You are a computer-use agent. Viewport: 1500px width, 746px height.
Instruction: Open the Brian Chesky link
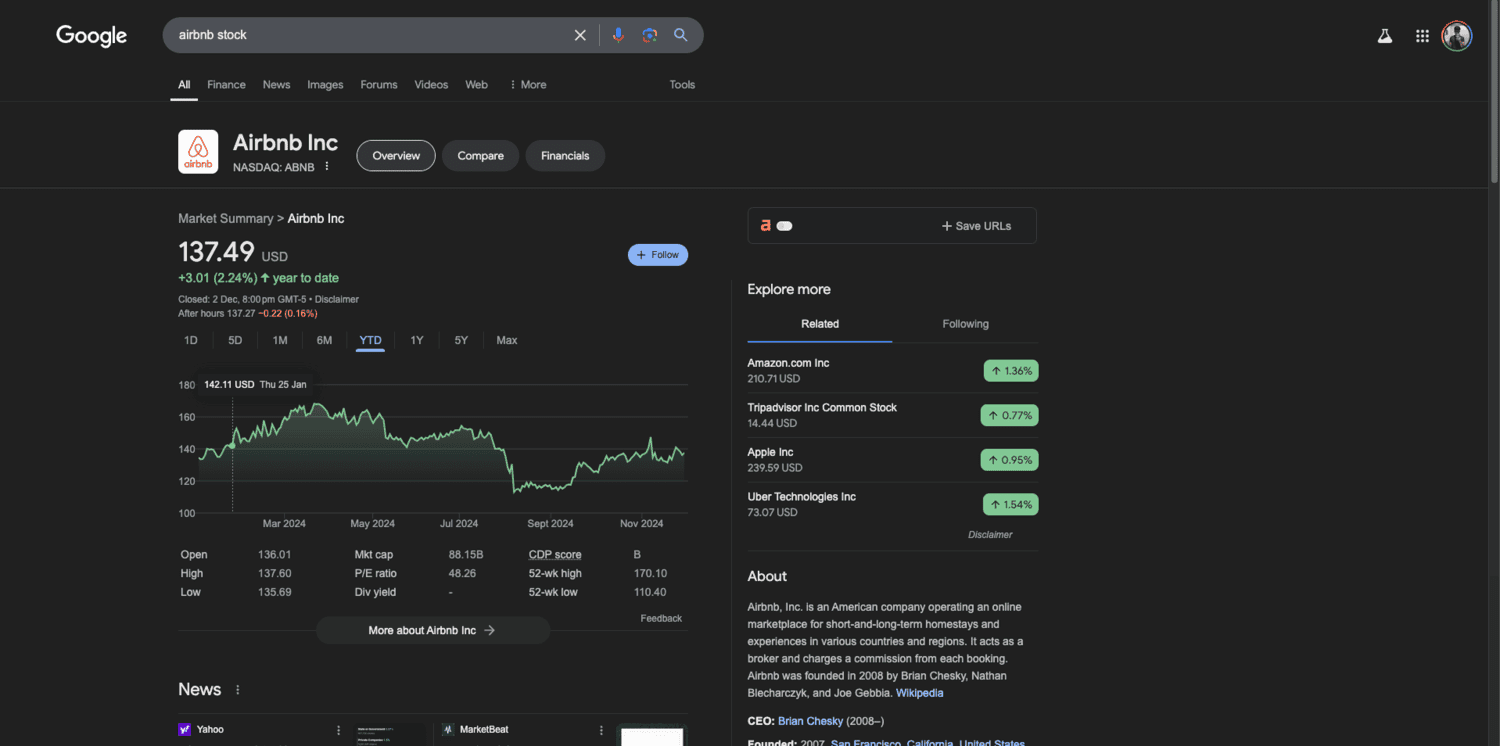811,721
